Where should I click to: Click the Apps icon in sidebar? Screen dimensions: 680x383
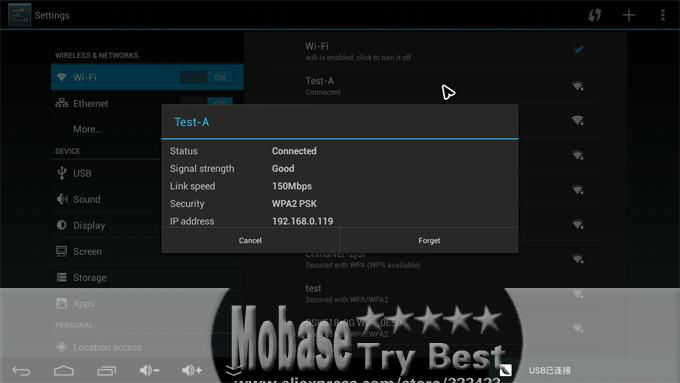coord(62,303)
